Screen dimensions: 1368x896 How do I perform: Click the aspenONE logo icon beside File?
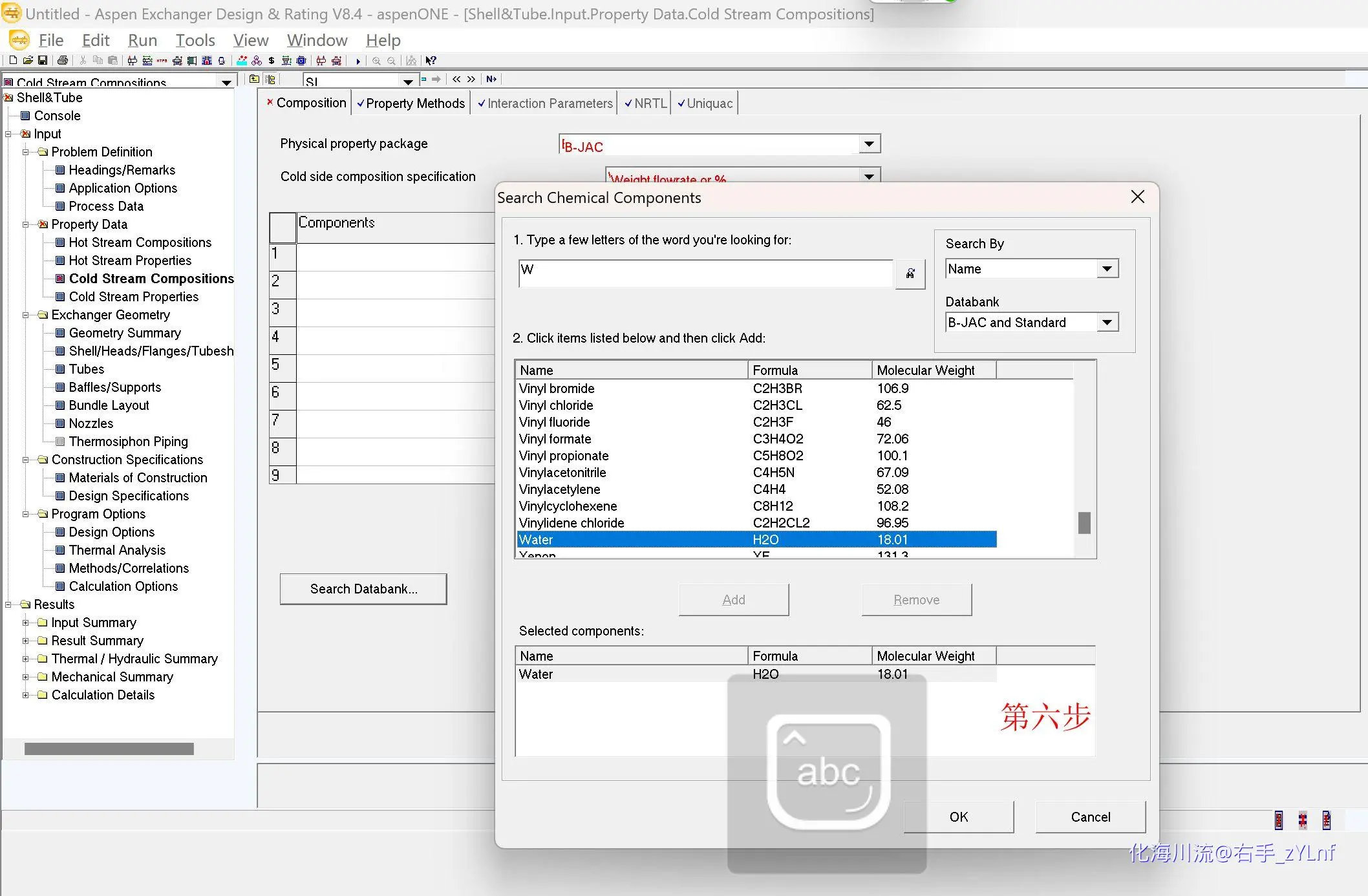19,40
